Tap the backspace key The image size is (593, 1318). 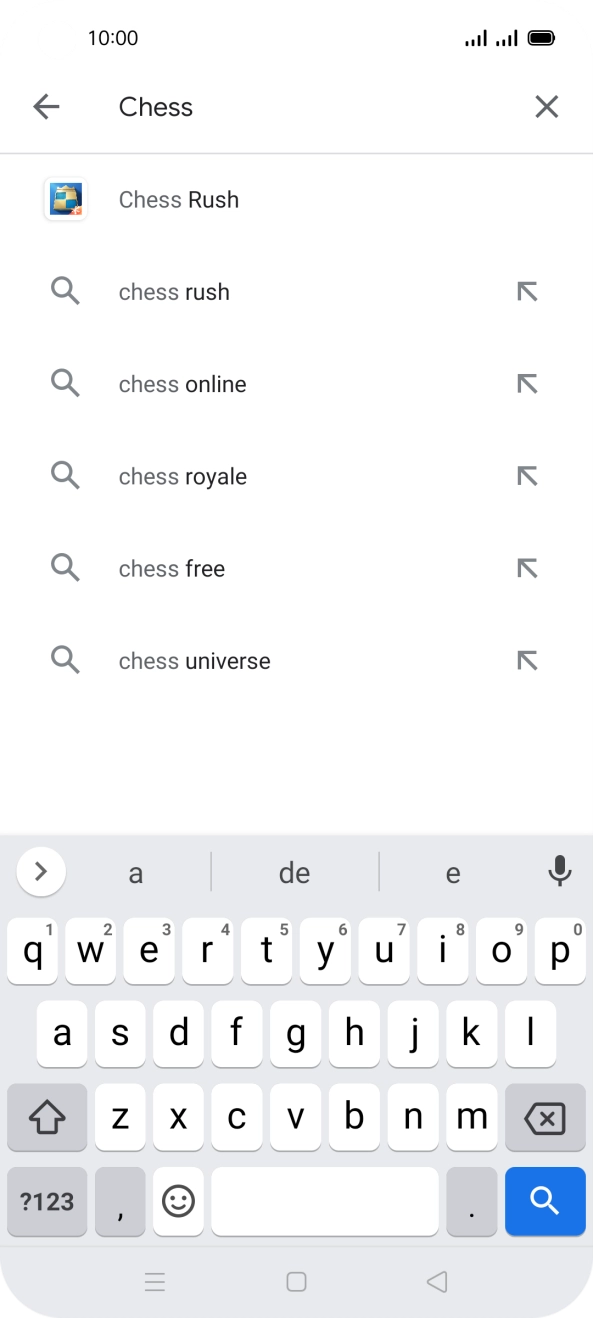pos(545,1117)
